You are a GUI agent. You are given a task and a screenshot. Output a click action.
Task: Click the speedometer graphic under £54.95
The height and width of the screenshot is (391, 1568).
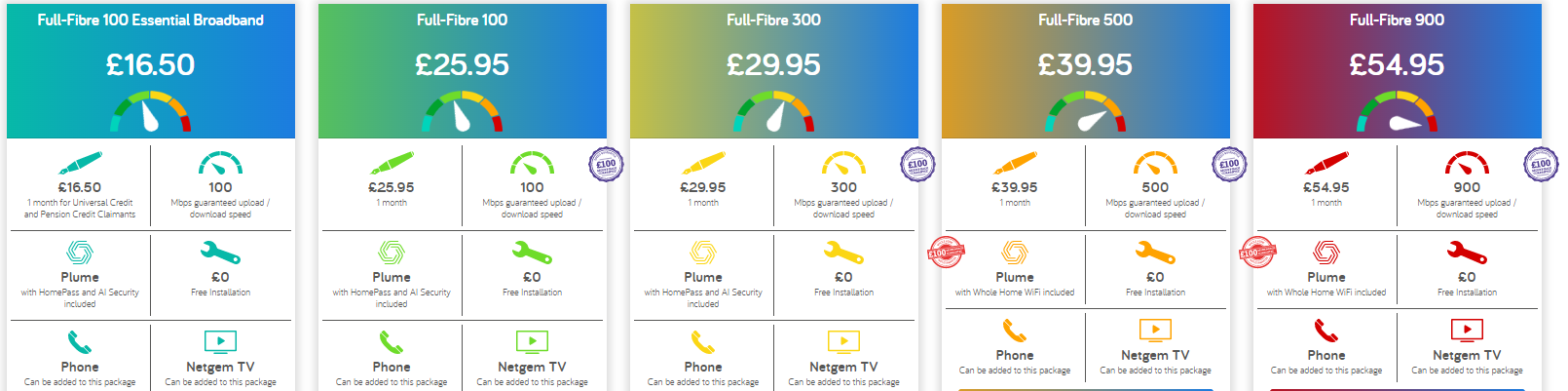tap(1398, 111)
